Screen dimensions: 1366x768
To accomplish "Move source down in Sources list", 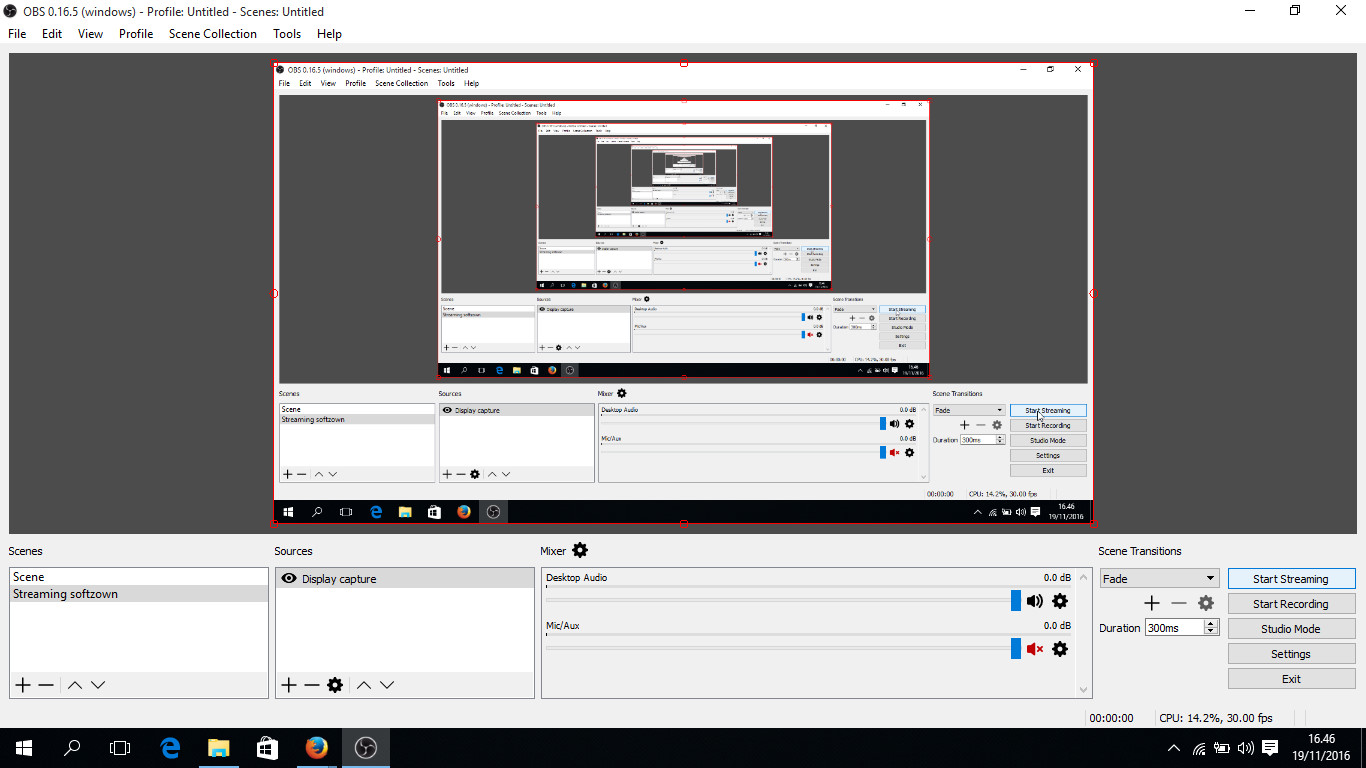I will tap(387, 685).
